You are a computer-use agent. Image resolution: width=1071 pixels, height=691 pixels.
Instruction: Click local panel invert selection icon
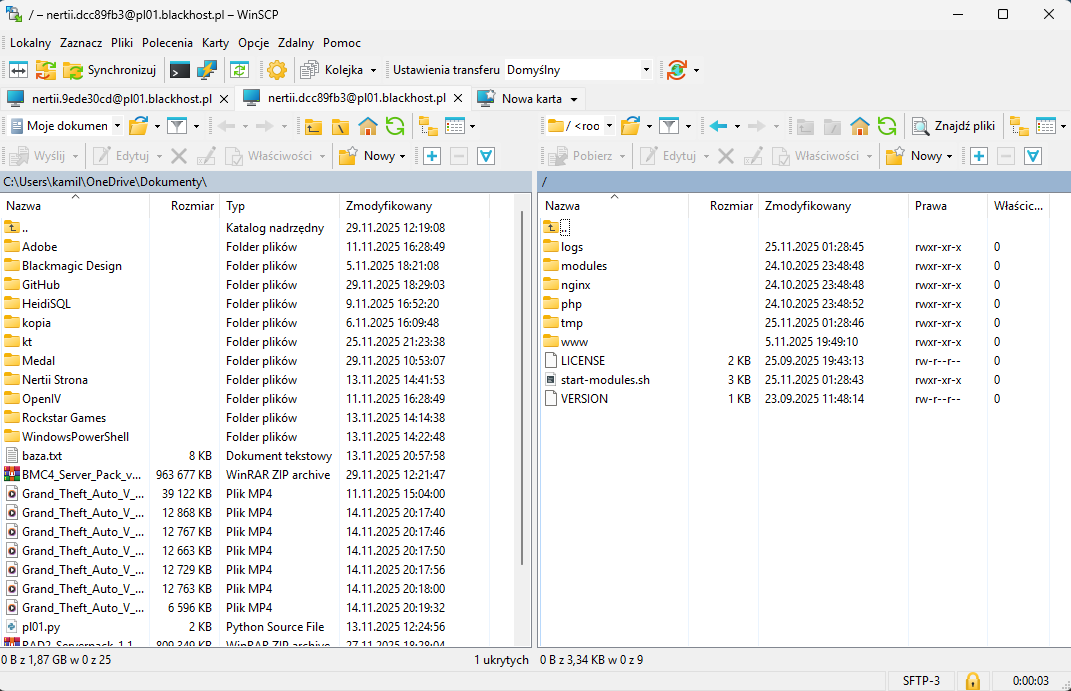pos(486,156)
